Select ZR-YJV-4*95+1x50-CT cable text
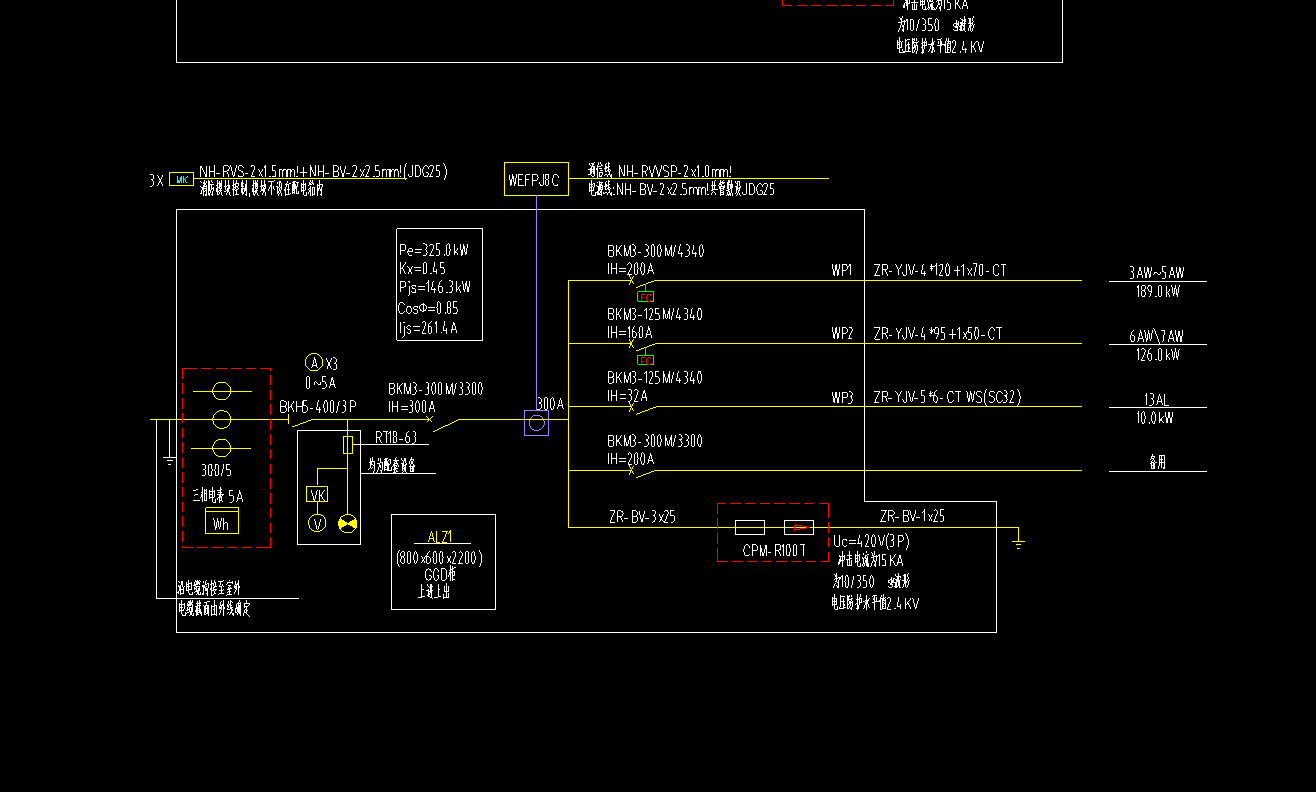Screen dimensions: 1316x792 (x=938, y=333)
